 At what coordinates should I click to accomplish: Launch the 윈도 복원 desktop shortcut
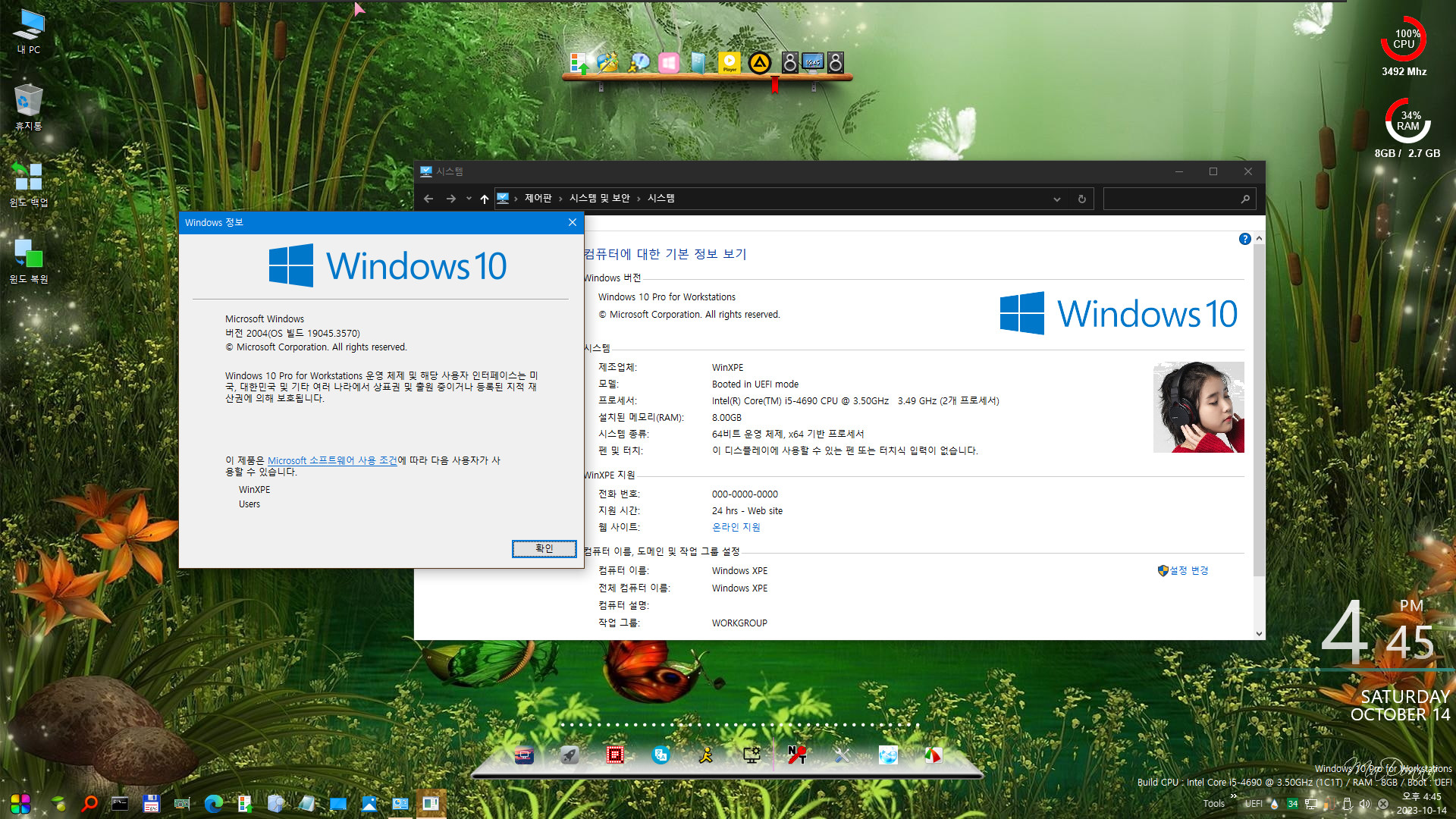(x=29, y=260)
